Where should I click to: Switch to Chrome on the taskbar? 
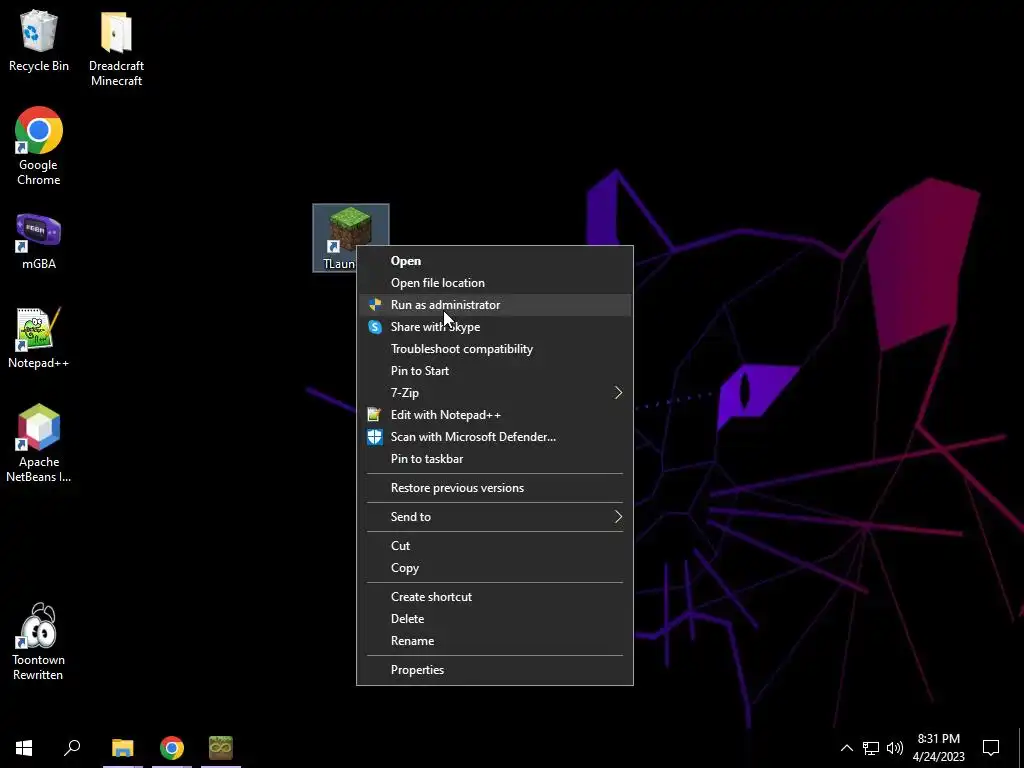tap(172, 748)
